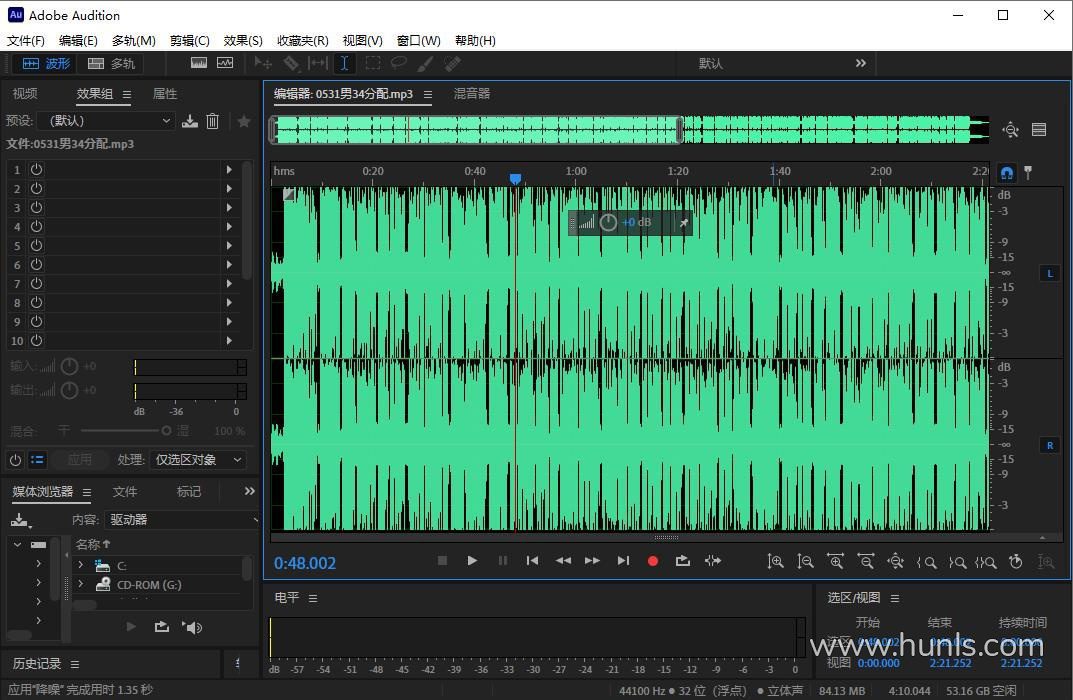The image size is (1073, 700).
Task: Sort media browser by 名称 column
Action: [x=92, y=544]
